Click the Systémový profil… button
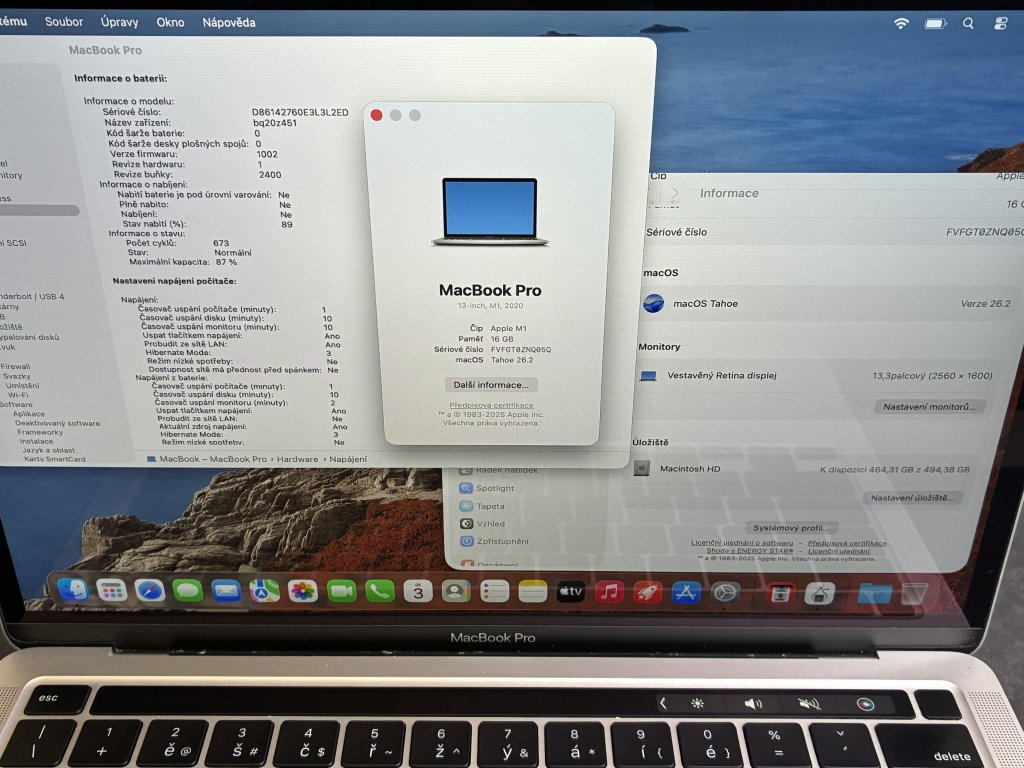This screenshot has height=768, width=1024. pyautogui.click(x=791, y=528)
